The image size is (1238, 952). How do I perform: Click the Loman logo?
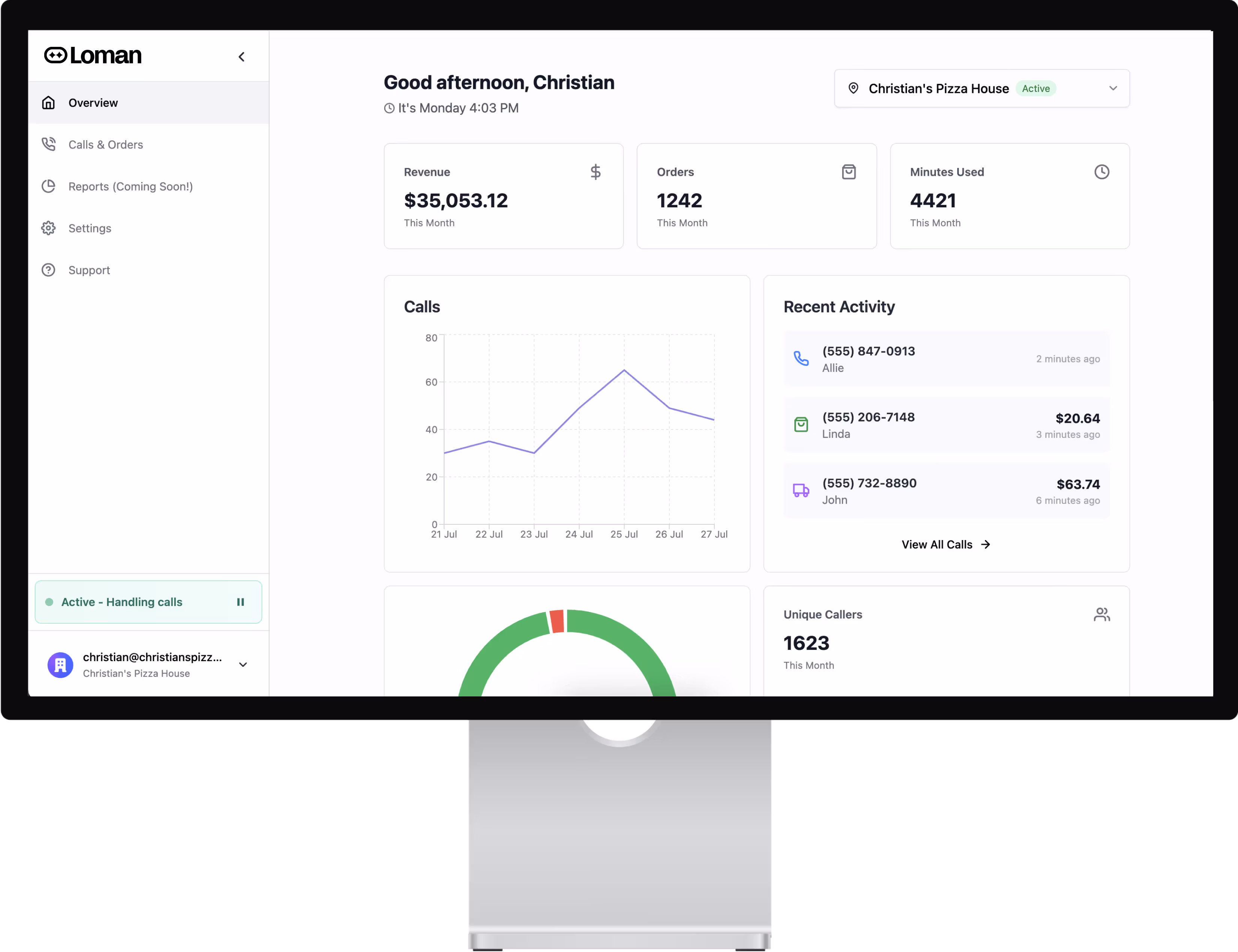tap(93, 55)
